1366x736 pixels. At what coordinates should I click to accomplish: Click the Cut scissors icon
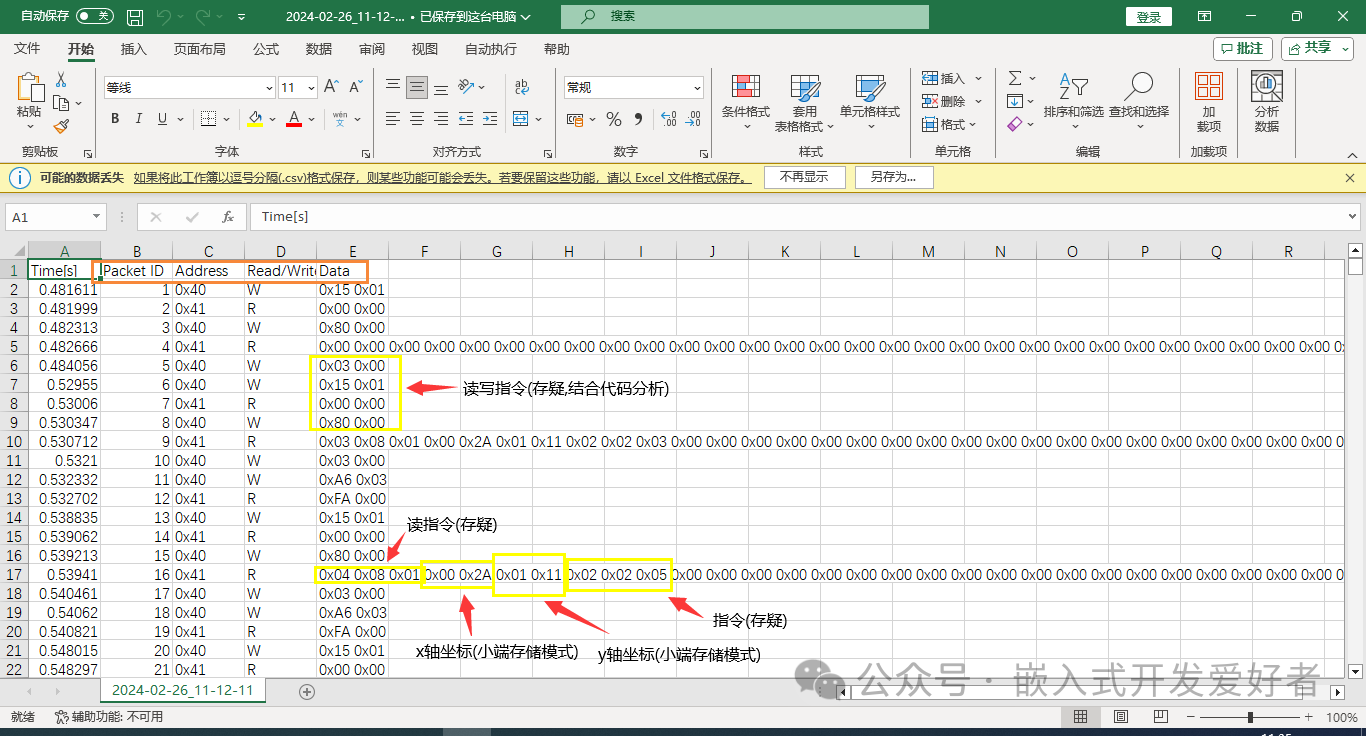(x=61, y=80)
